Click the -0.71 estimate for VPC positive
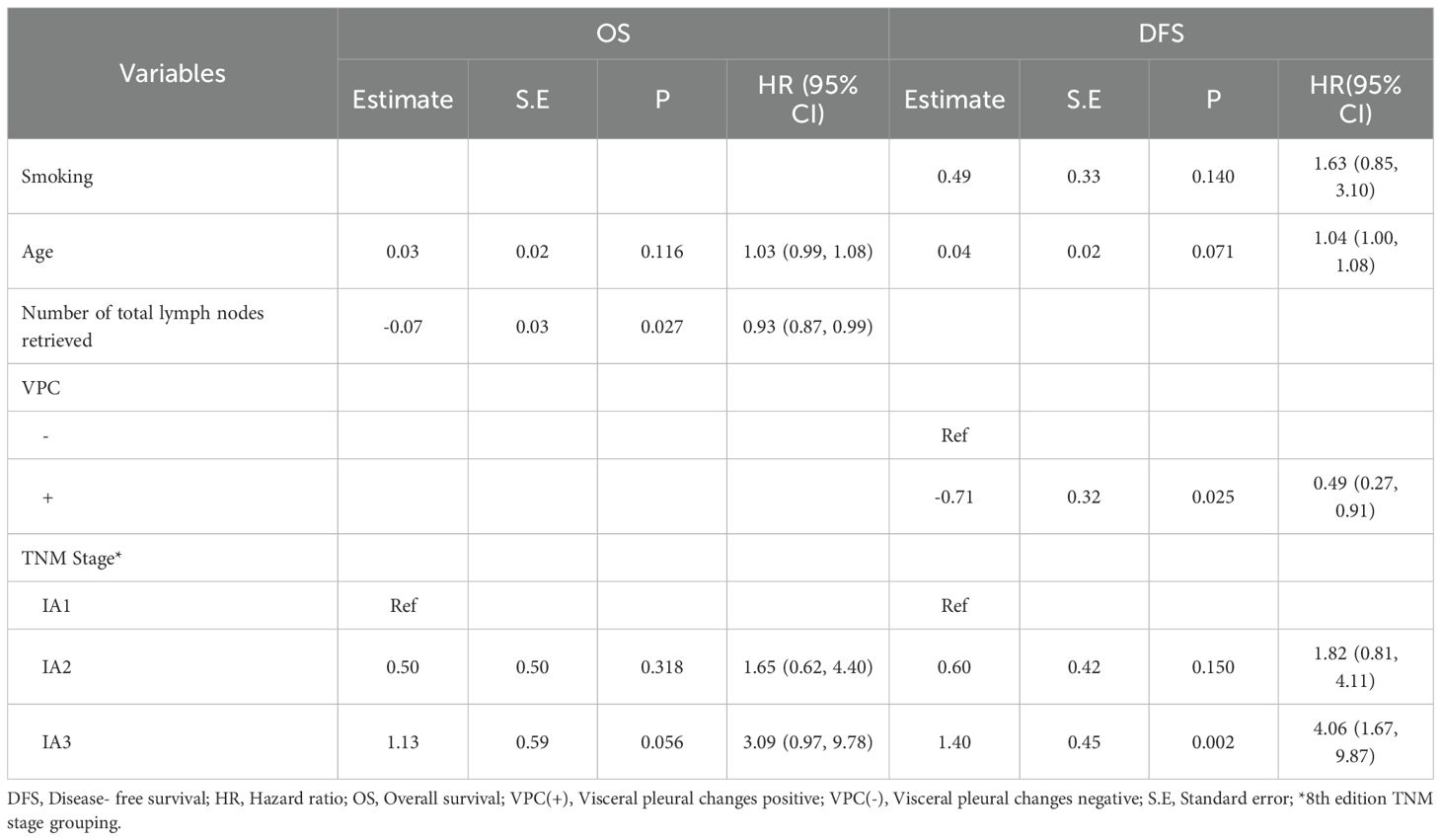The image size is (1441, 840). point(953,496)
